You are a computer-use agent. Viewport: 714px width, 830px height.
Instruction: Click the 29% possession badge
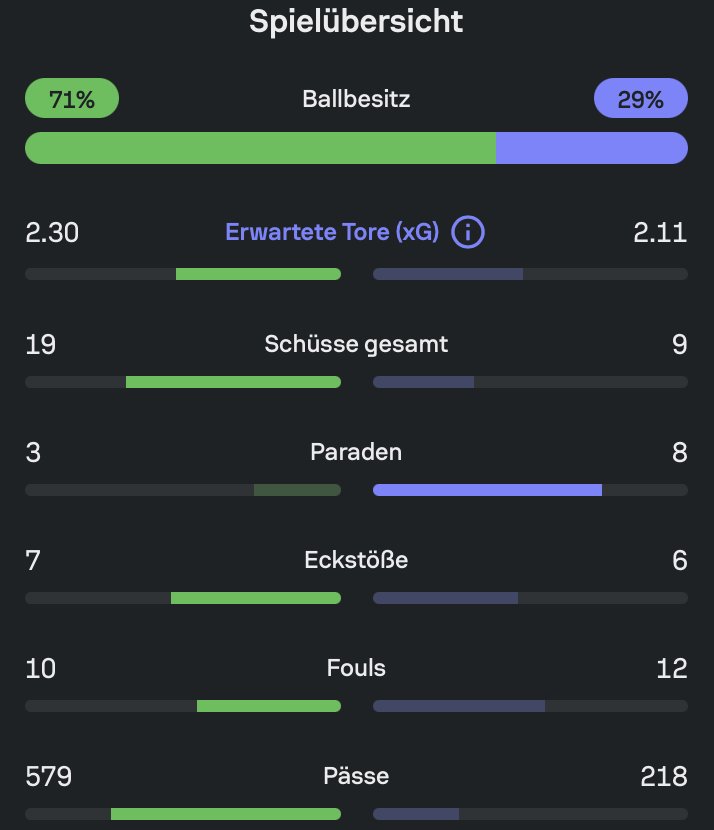[x=640, y=98]
